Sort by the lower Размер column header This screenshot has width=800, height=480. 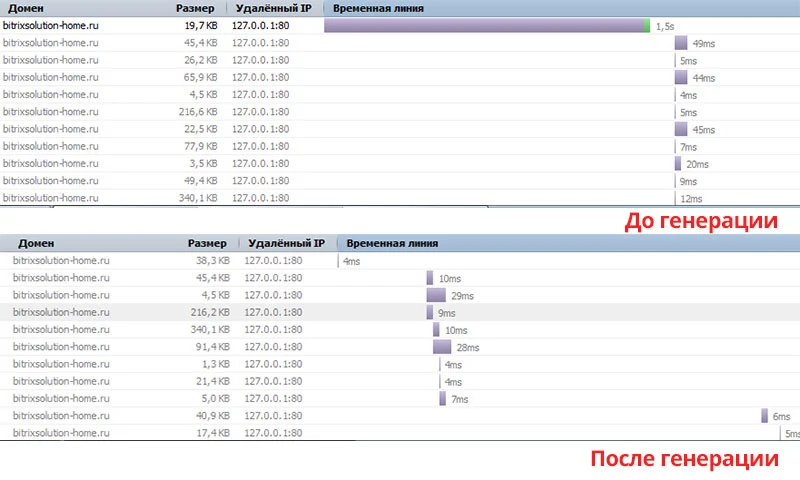click(207, 243)
